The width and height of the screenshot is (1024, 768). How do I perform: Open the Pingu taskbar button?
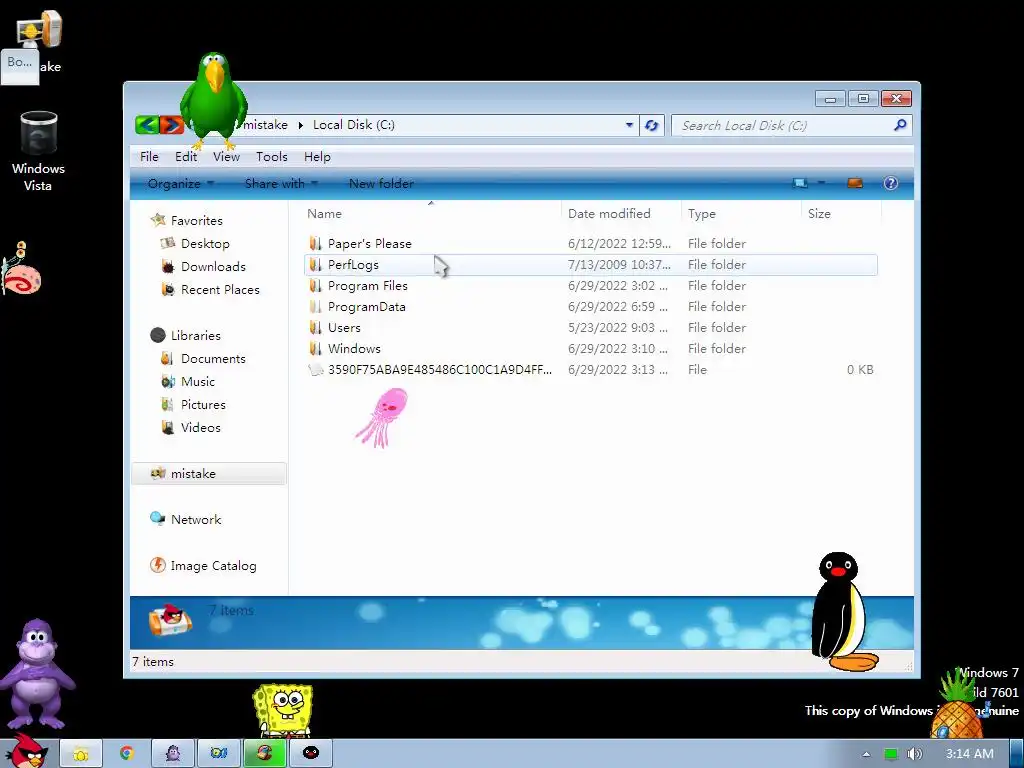311,753
